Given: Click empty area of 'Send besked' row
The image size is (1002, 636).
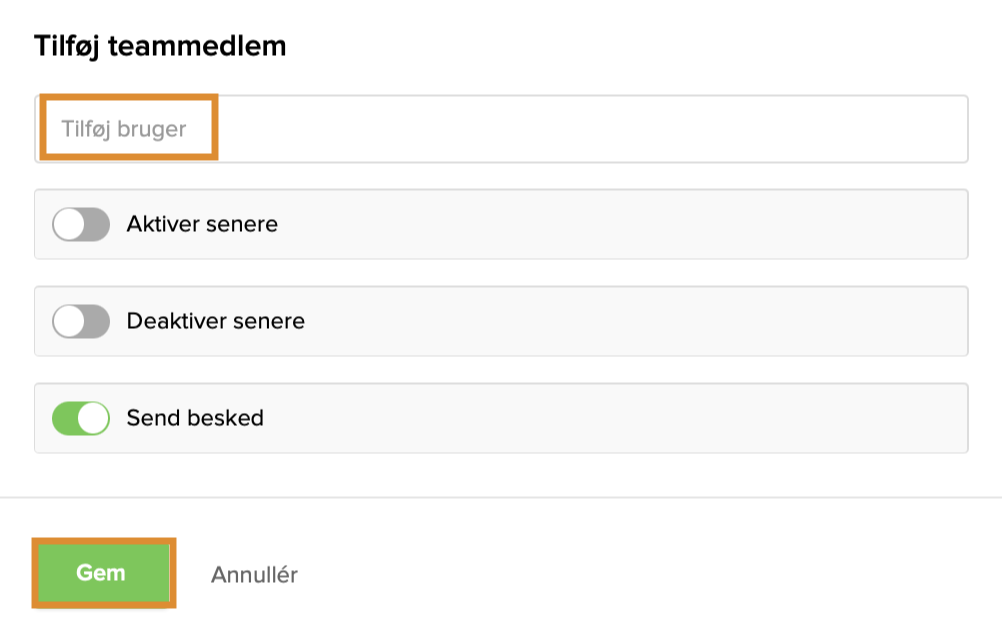Looking at the screenshot, I should pos(650,418).
